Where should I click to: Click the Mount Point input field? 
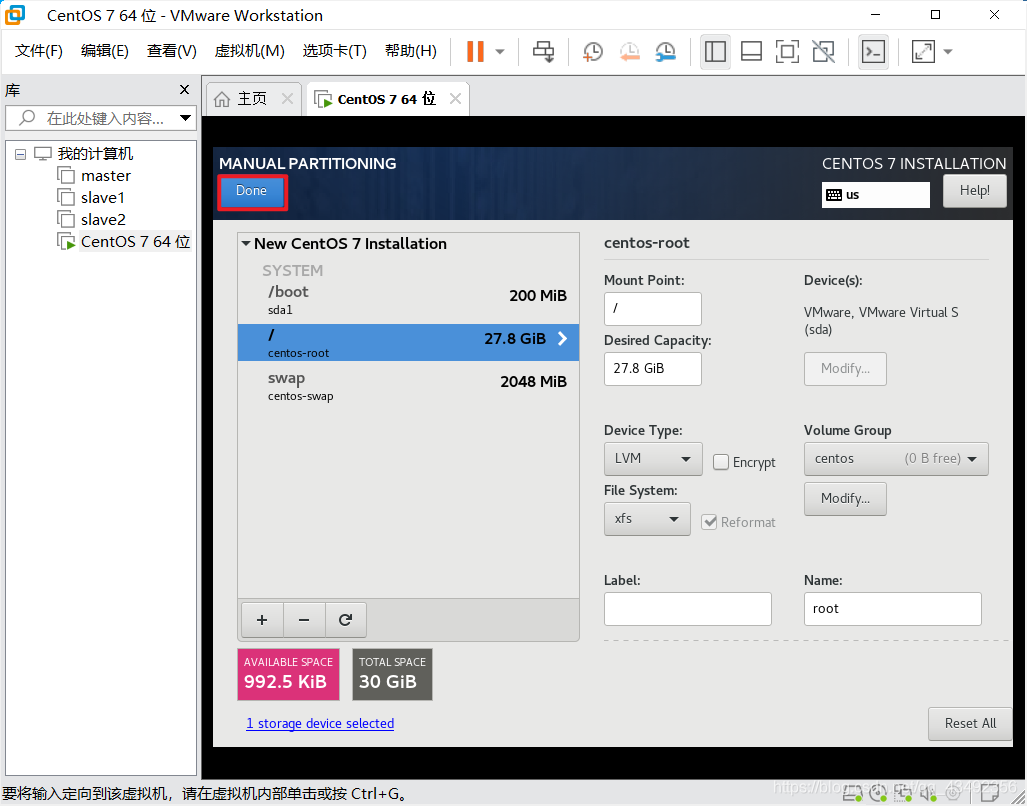[652, 308]
